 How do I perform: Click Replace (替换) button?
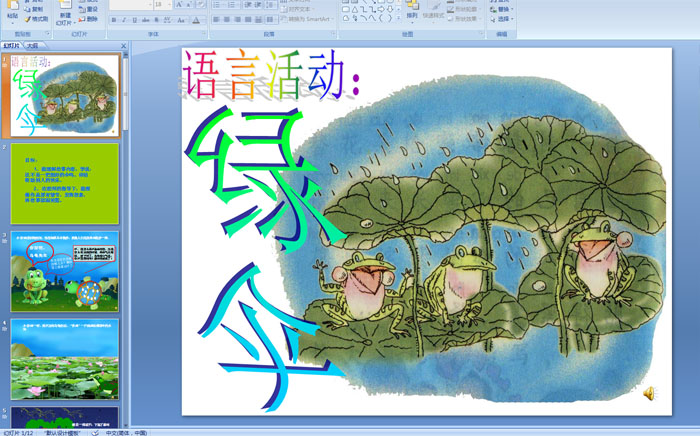[502, 9]
